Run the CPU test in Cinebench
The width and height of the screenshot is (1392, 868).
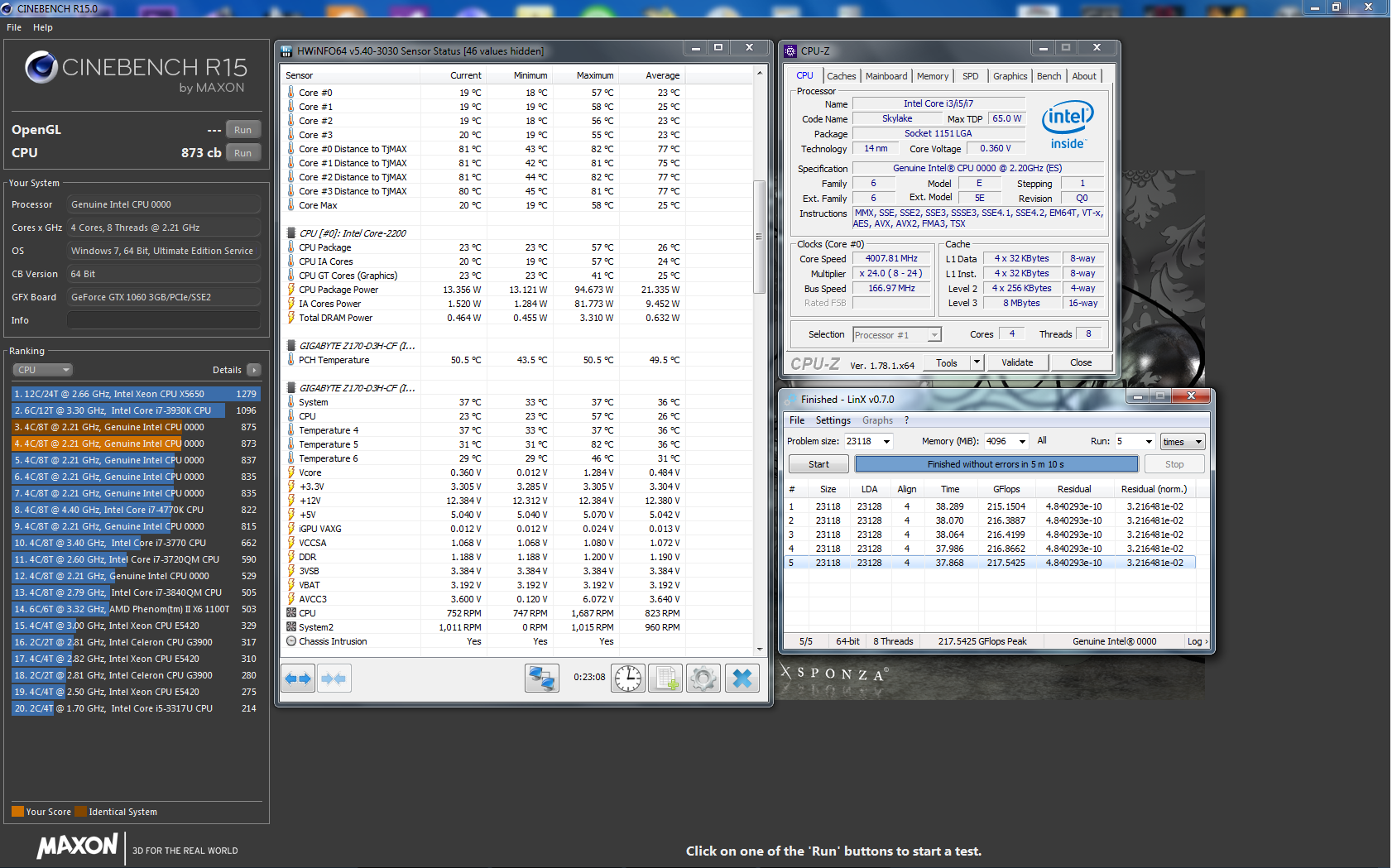242,153
